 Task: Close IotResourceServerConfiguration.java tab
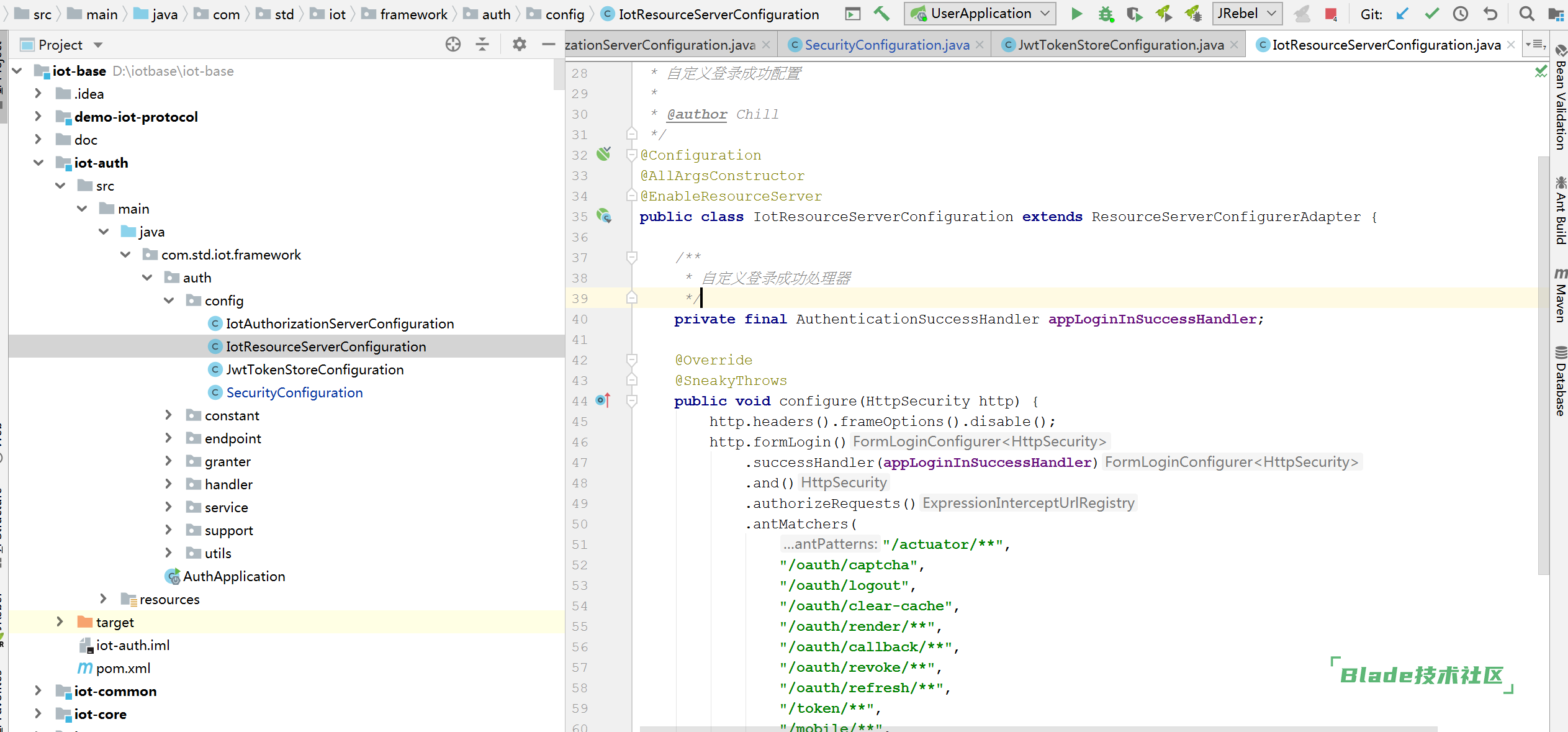[1512, 45]
